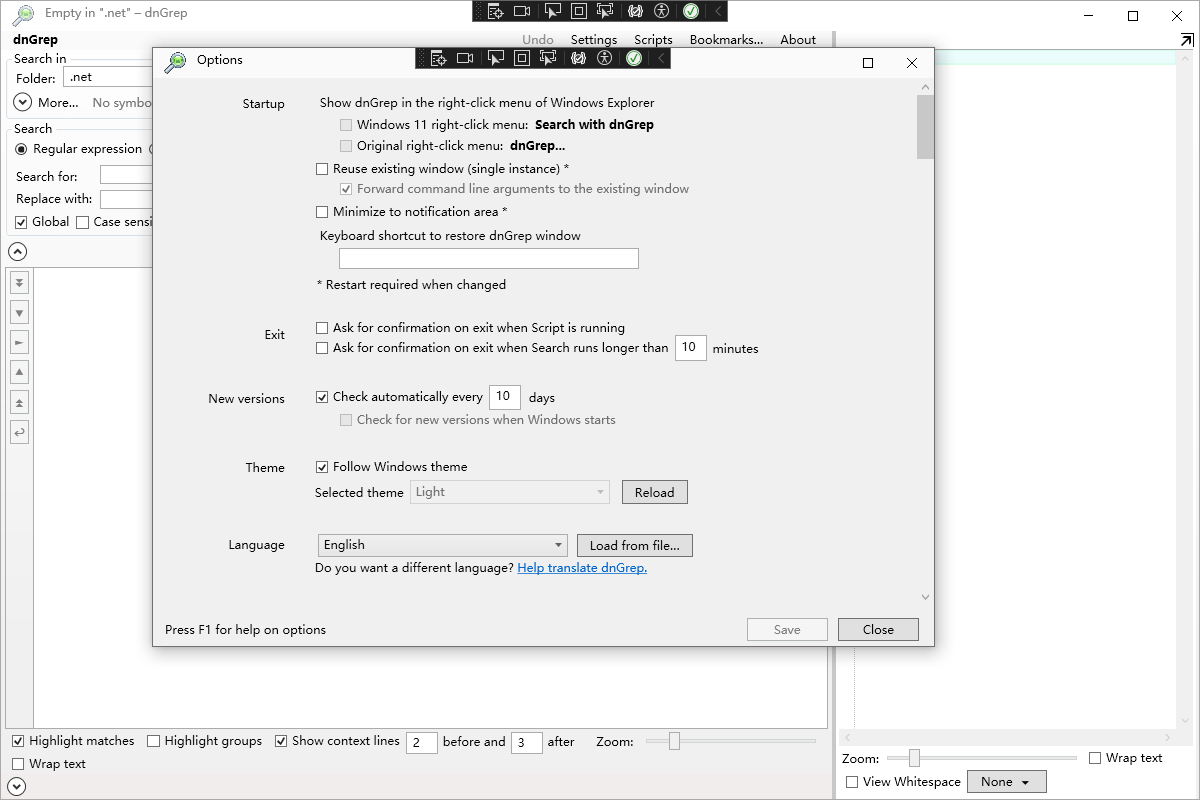Screen dimensions: 1200x800
Task: Click the keyboard shortcut input field
Action: (x=489, y=258)
